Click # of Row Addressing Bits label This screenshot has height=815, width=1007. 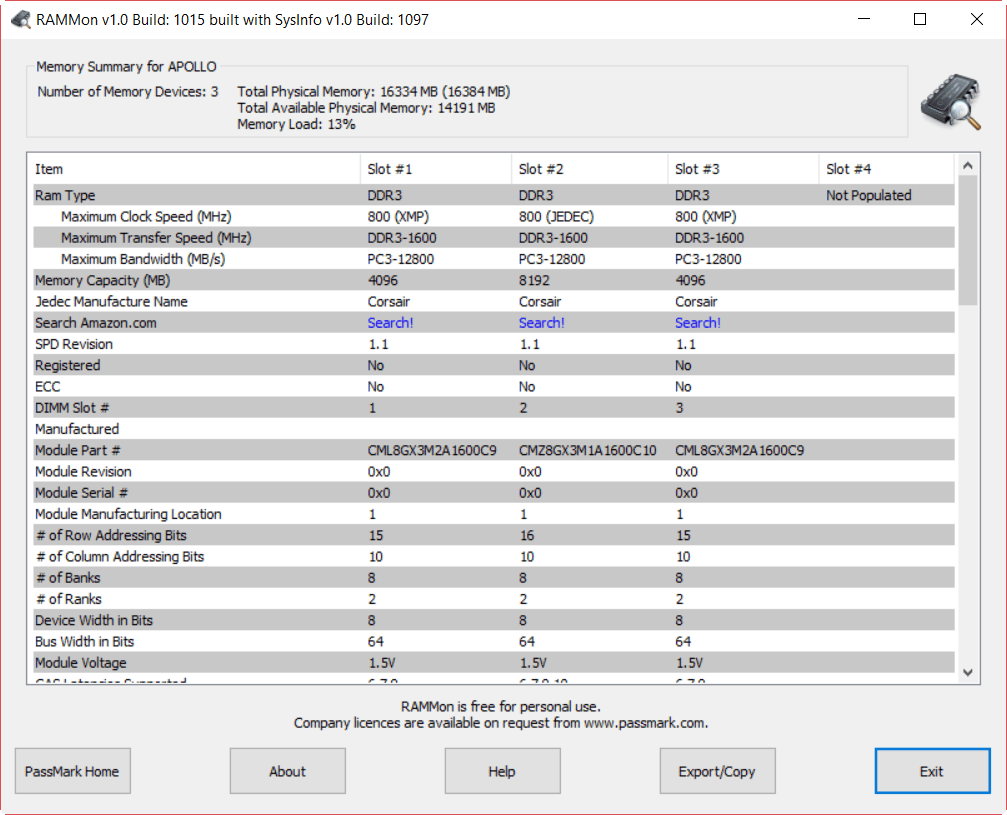[111, 534]
